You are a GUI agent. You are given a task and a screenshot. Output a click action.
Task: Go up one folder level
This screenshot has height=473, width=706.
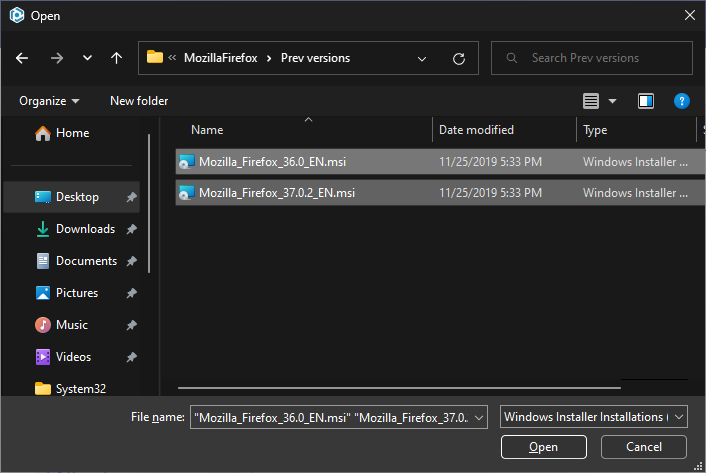[x=116, y=58]
